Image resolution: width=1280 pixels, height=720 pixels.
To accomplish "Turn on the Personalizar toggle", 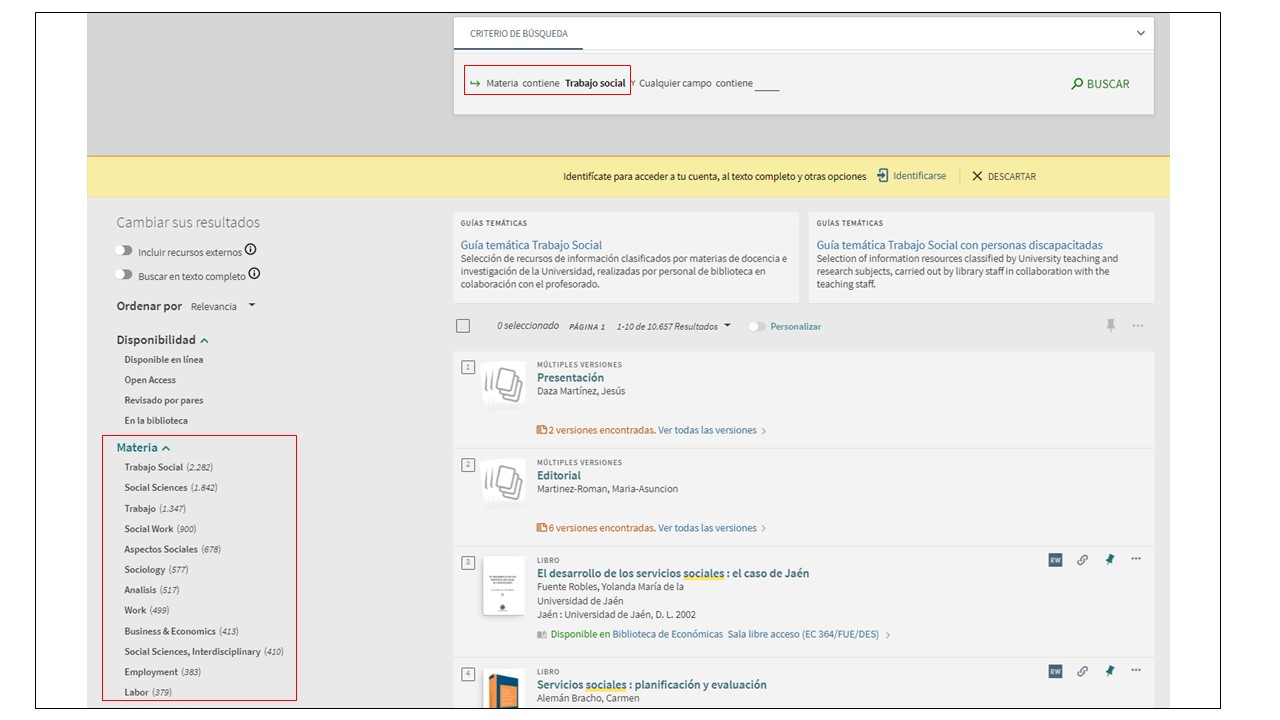I will pyautogui.click(x=757, y=327).
